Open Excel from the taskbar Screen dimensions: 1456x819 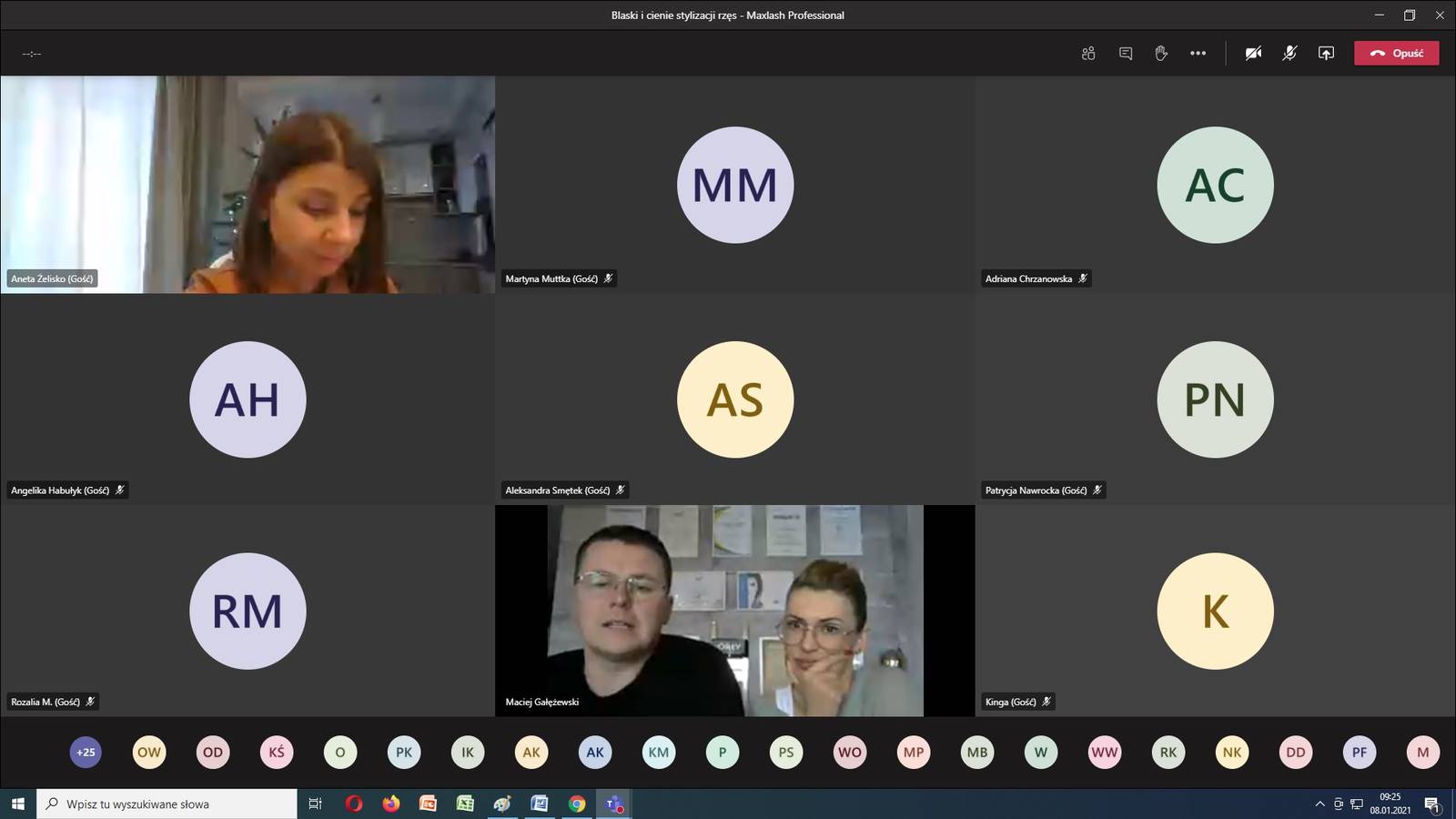click(x=465, y=804)
